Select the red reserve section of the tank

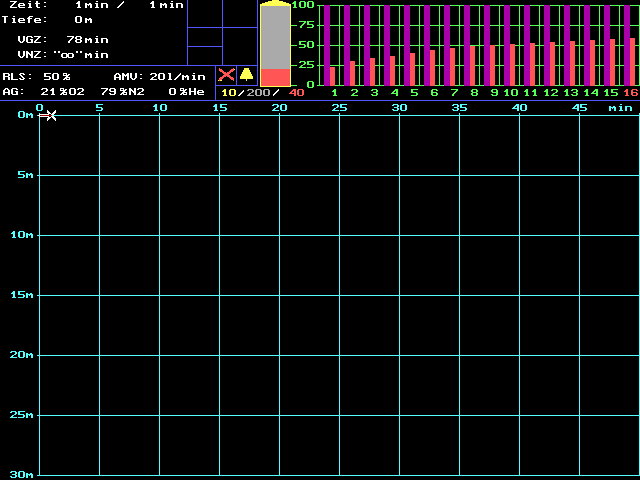click(275, 78)
